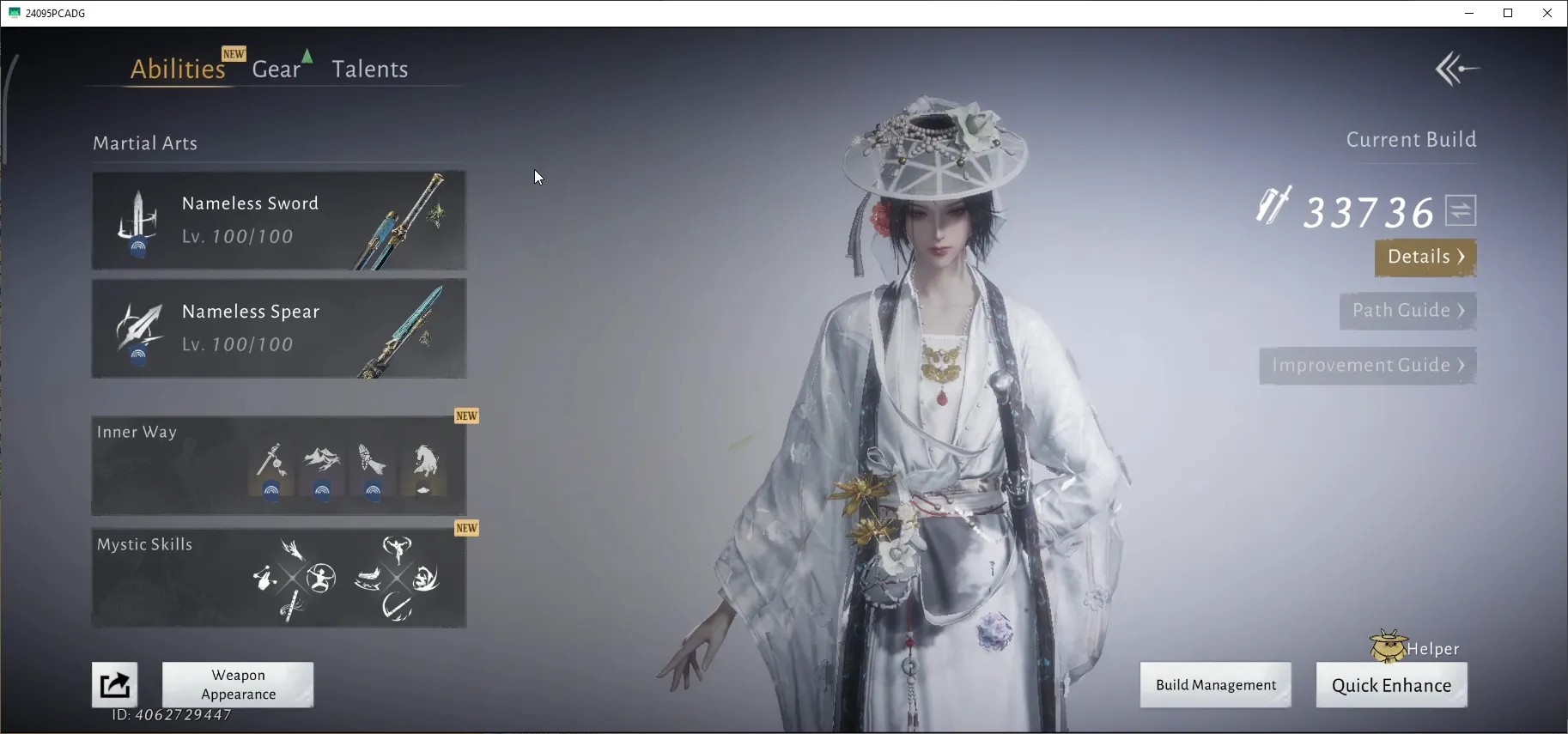Select the horse Inner Way icon
This screenshot has height=734, width=1568.
coord(425,470)
